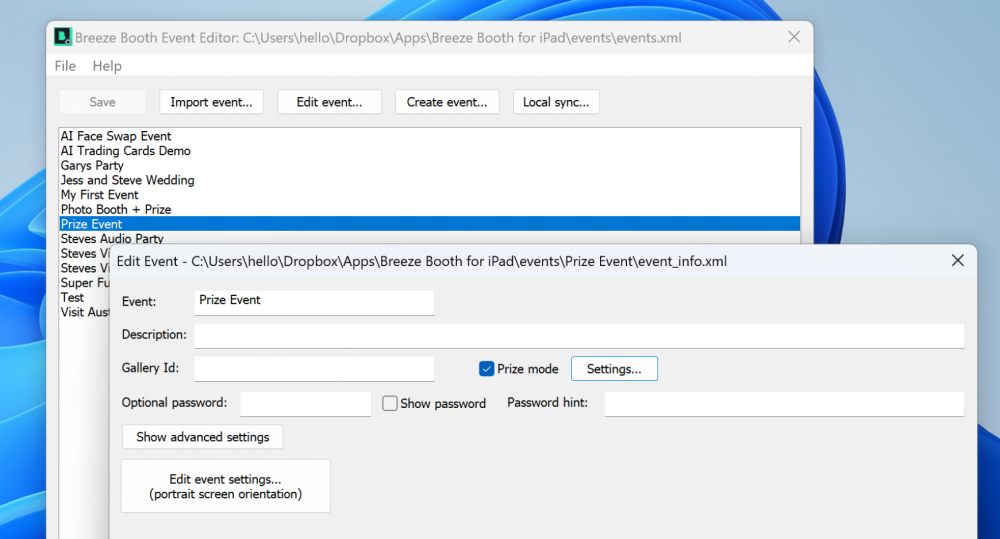Select Jess and Steve Wedding event
The width and height of the screenshot is (1000, 539).
(x=430, y=180)
